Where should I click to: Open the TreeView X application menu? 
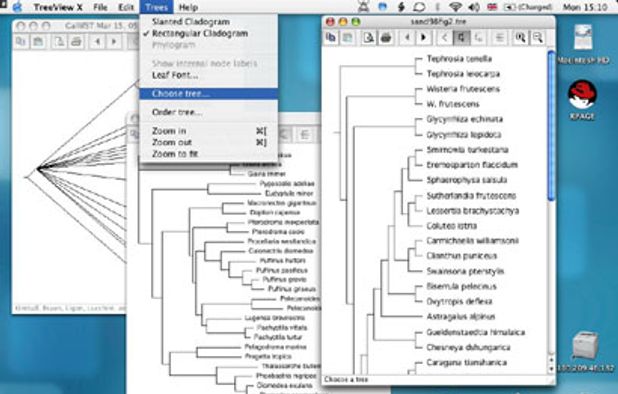pyautogui.click(x=58, y=7)
